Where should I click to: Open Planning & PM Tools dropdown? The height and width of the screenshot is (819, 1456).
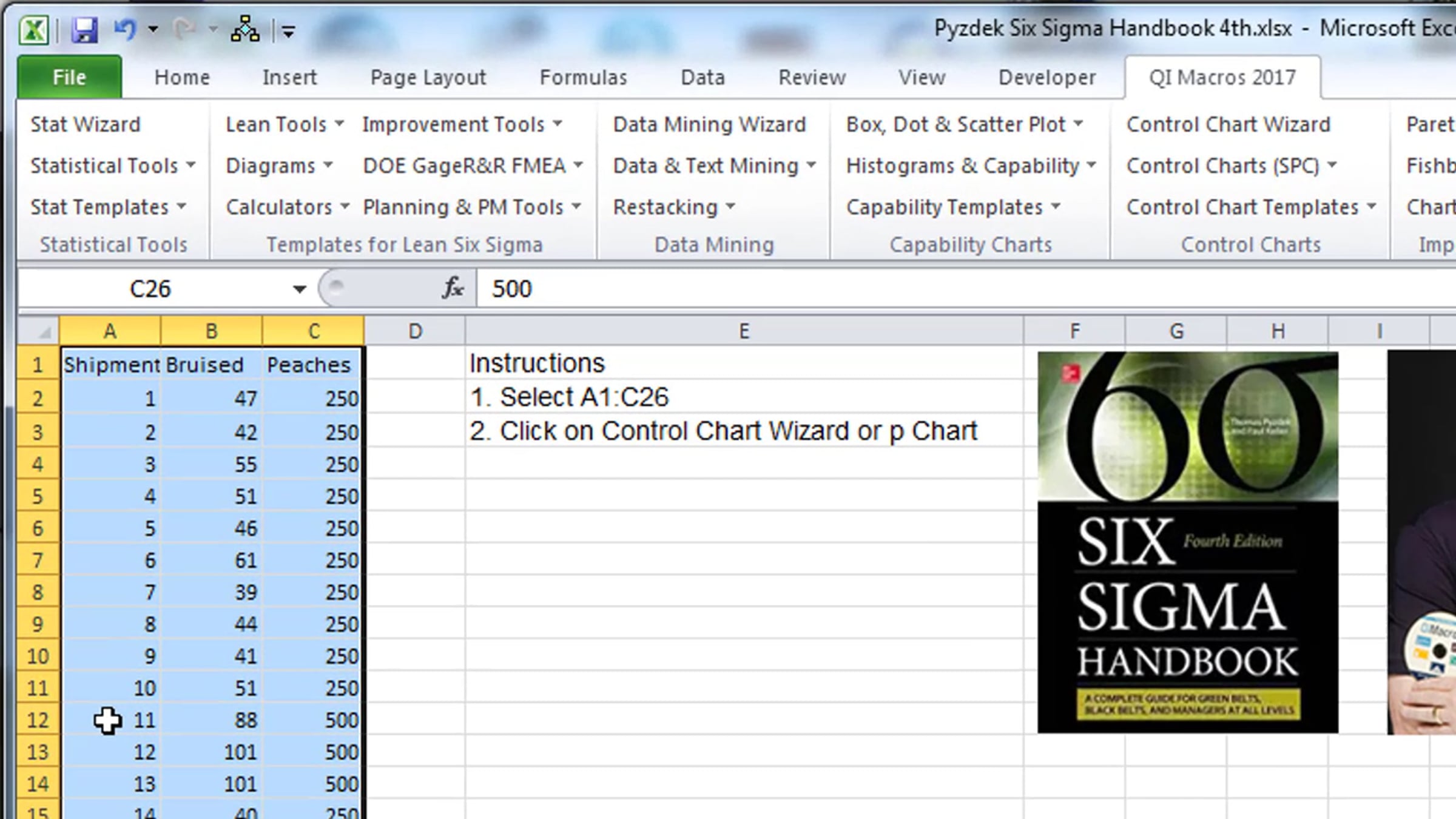coord(471,207)
